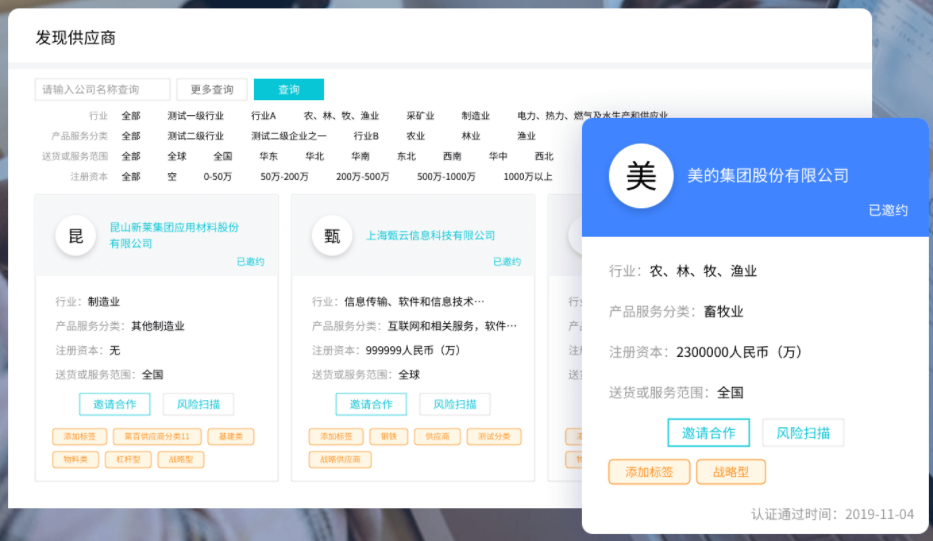The width and height of the screenshot is (933, 541).
Task: Filter category by 测试二级行业
Action: point(195,136)
